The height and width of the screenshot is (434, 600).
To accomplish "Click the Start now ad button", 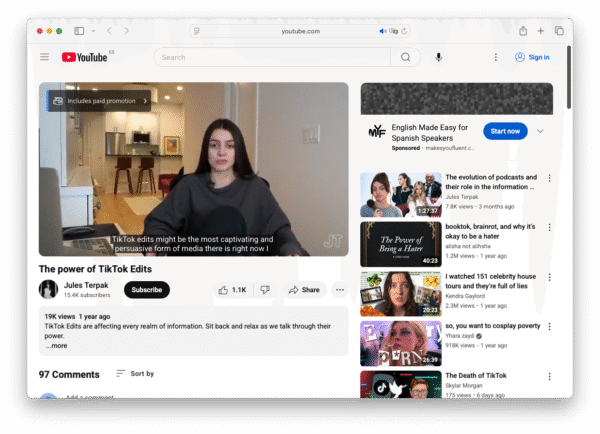I will [505, 131].
